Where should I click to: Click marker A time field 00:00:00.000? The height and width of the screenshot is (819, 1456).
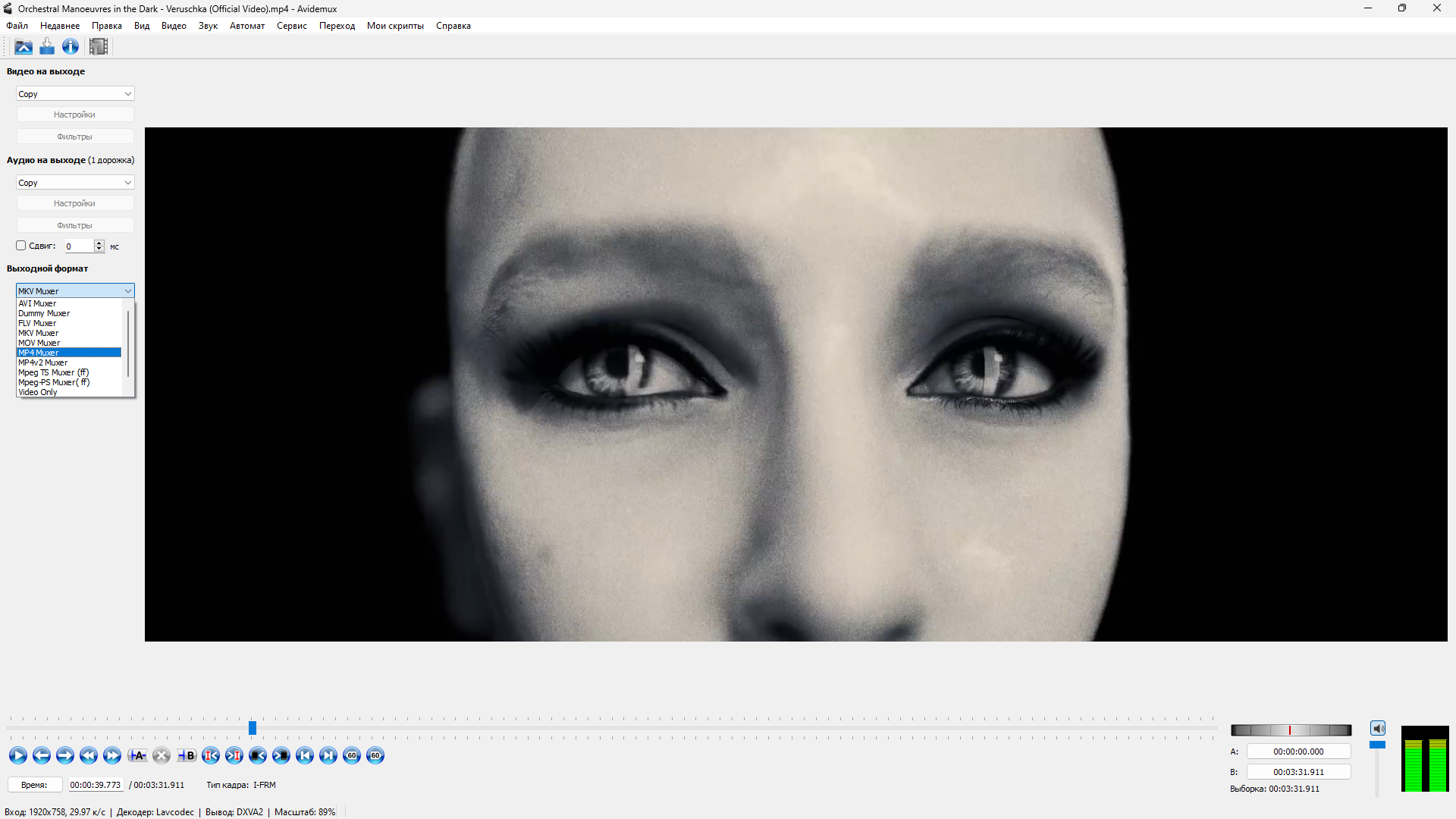pyautogui.click(x=1298, y=752)
